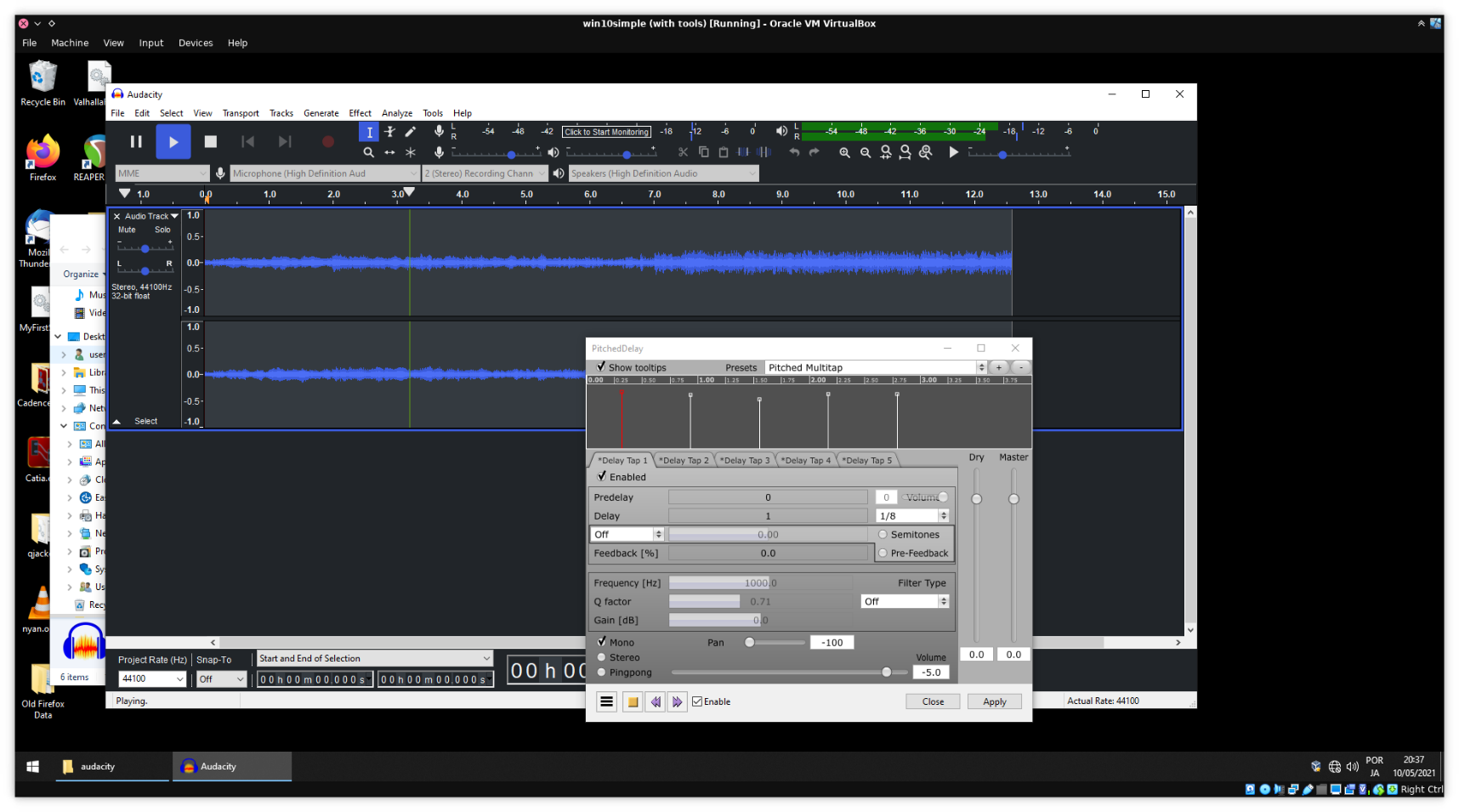
Task: Click 'Click to Start Monitoring' meter
Action: point(606,132)
